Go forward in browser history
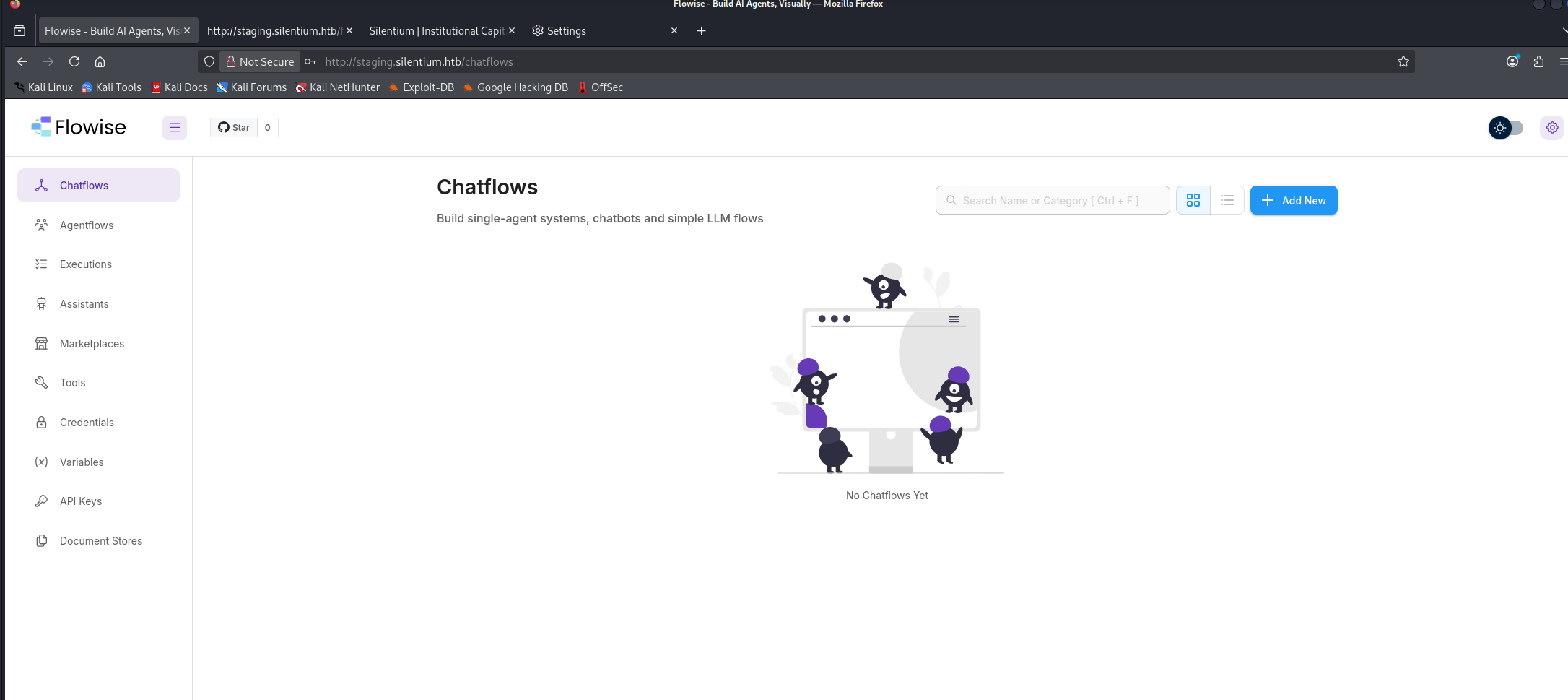The height and width of the screenshot is (700, 1568). tap(48, 61)
